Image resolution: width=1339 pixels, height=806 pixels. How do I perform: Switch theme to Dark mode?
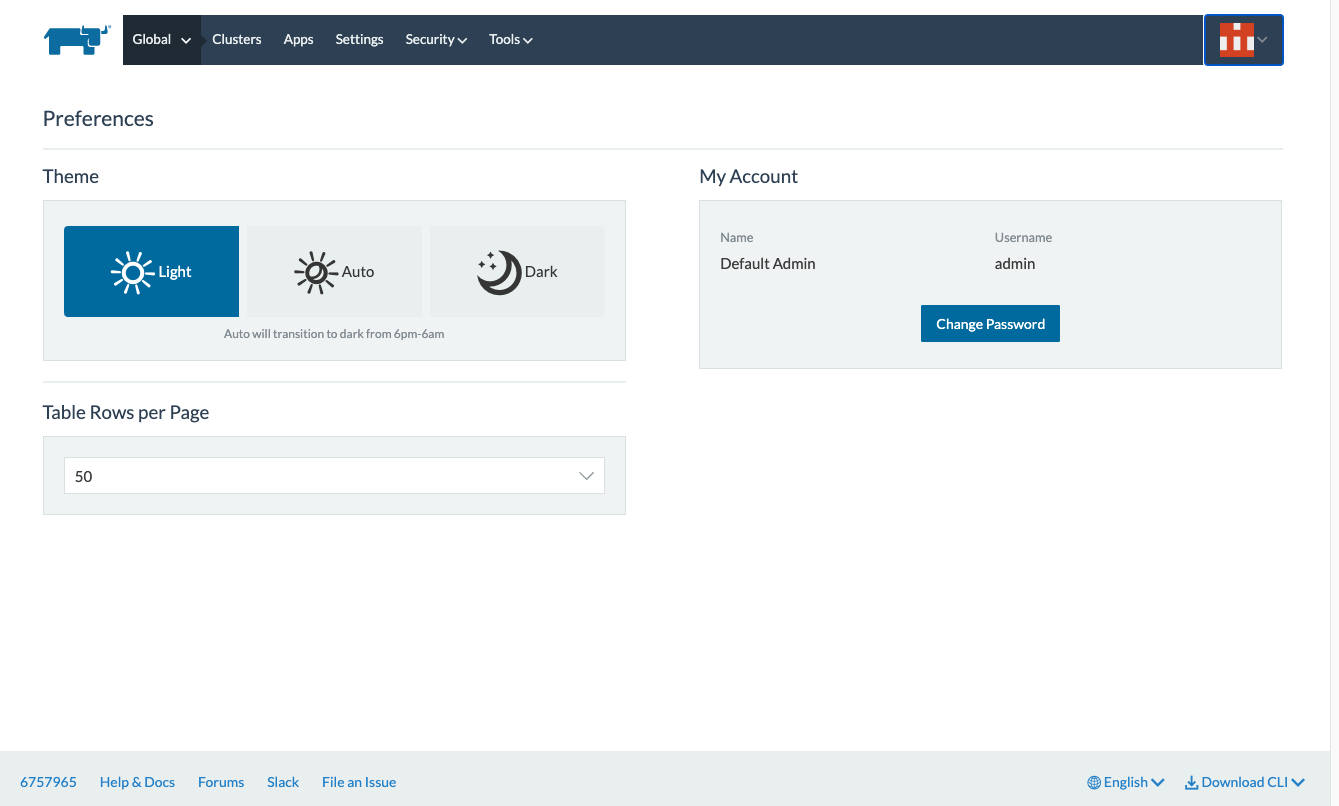point(517,271)
